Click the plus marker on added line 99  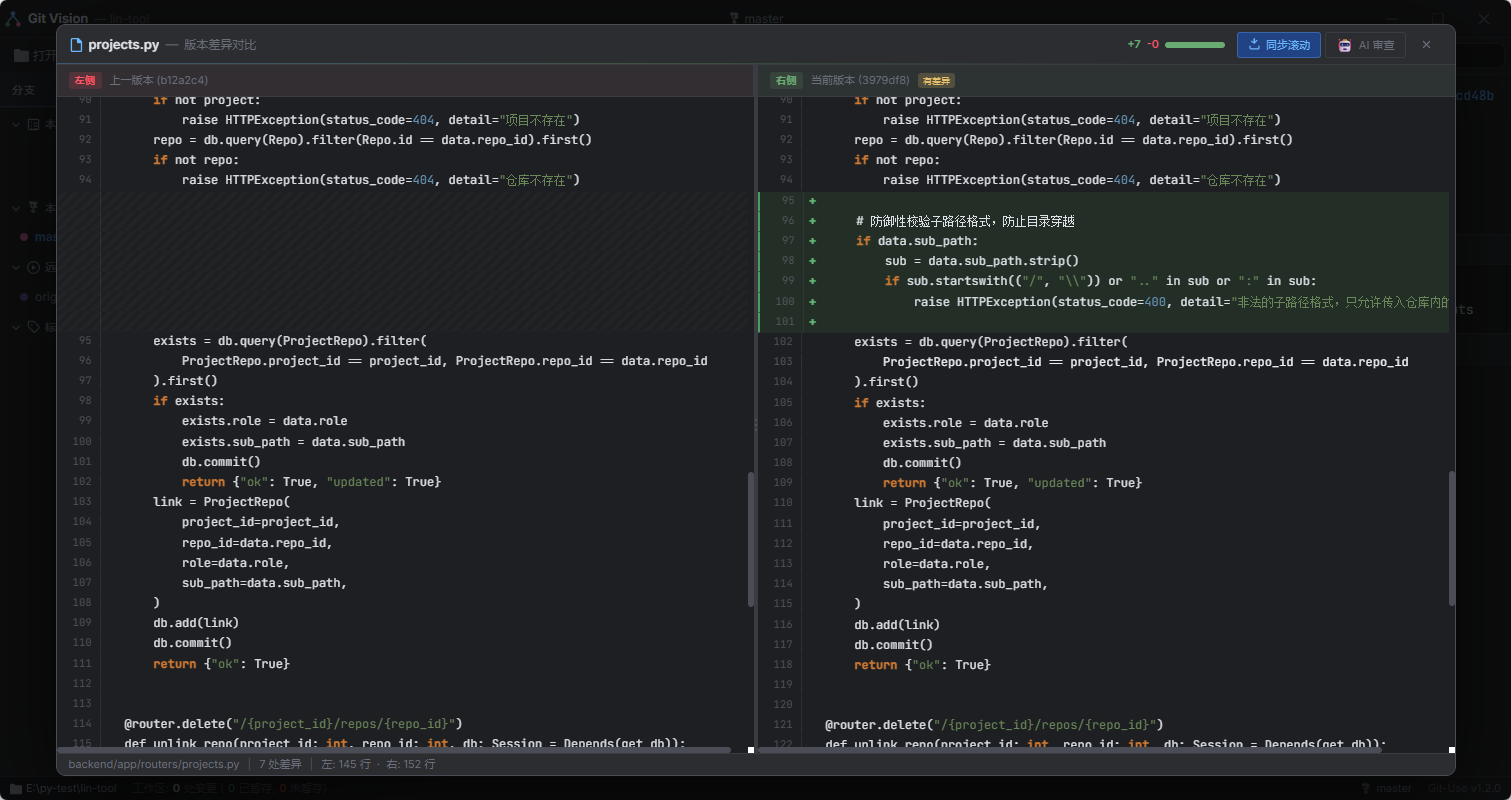(x=812, y=281)
